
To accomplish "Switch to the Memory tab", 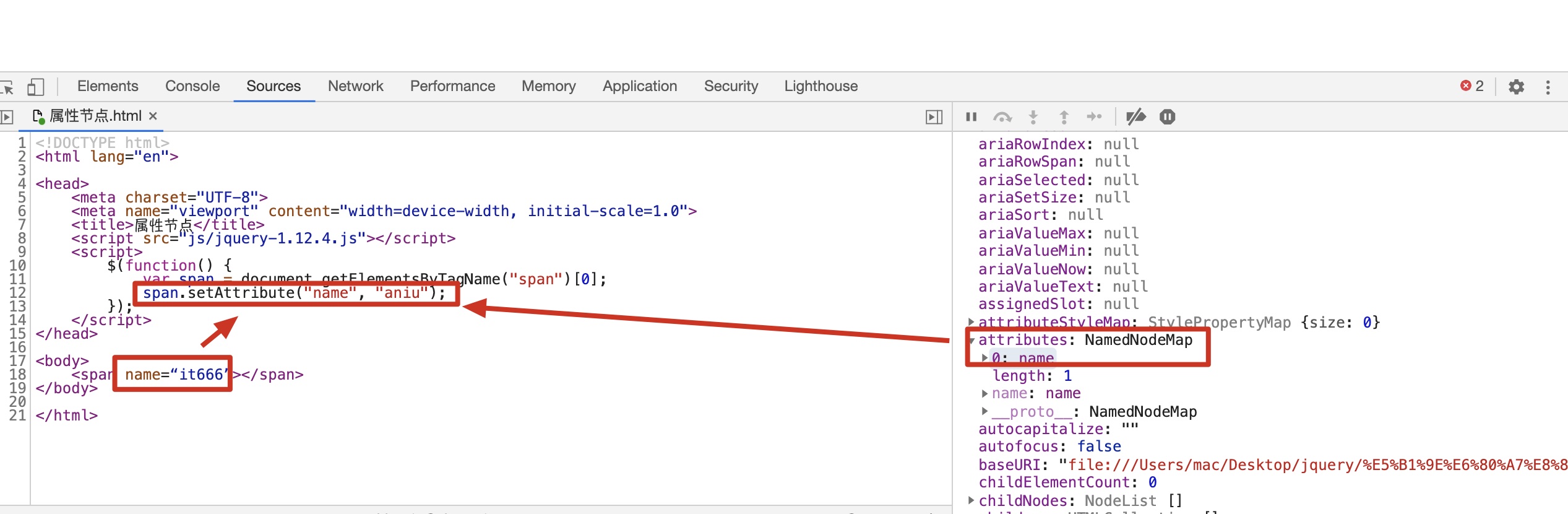I will point(548,86).
